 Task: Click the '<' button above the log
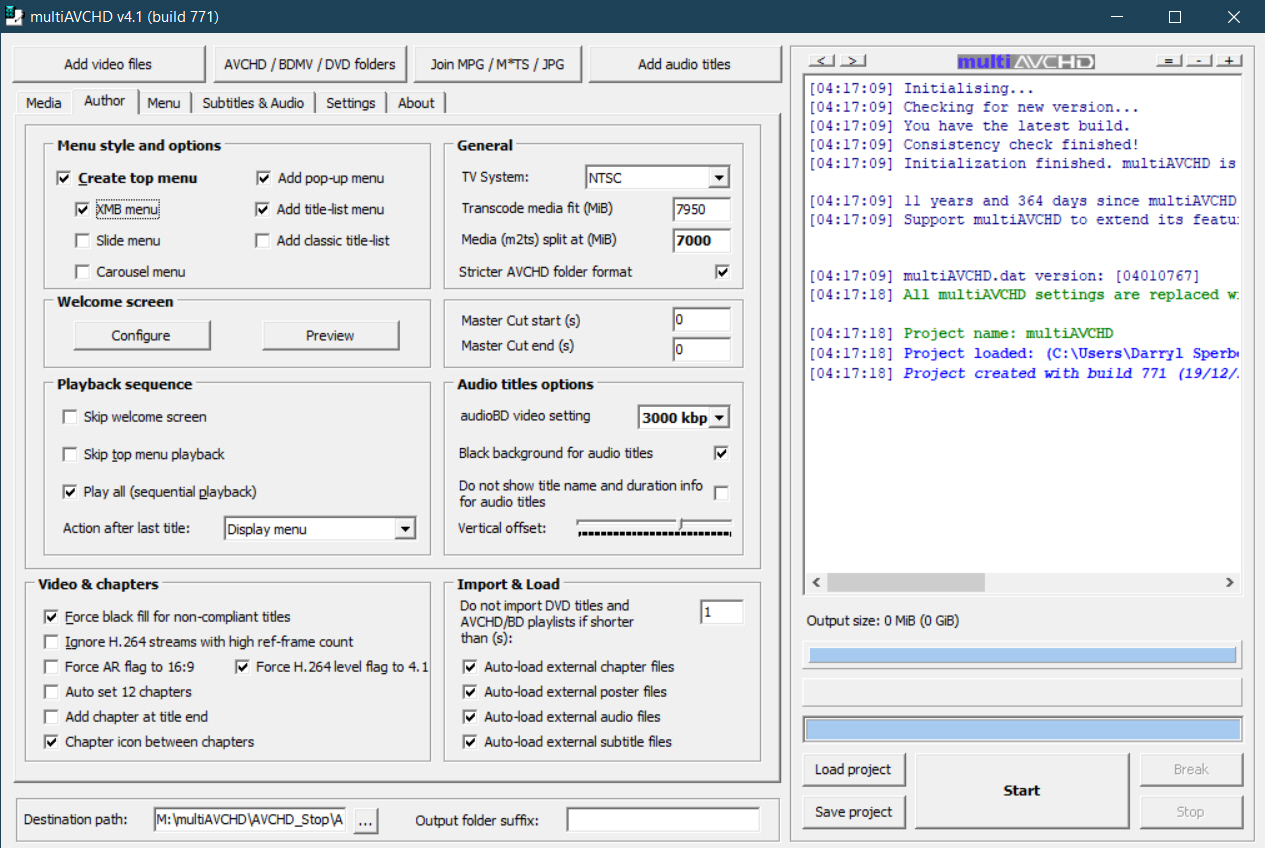click(822, 62)
